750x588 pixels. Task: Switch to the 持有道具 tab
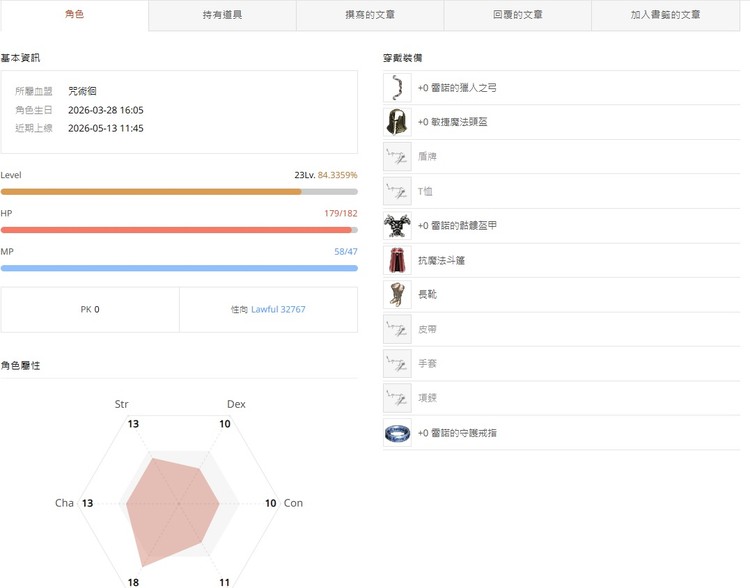(222, 15)
